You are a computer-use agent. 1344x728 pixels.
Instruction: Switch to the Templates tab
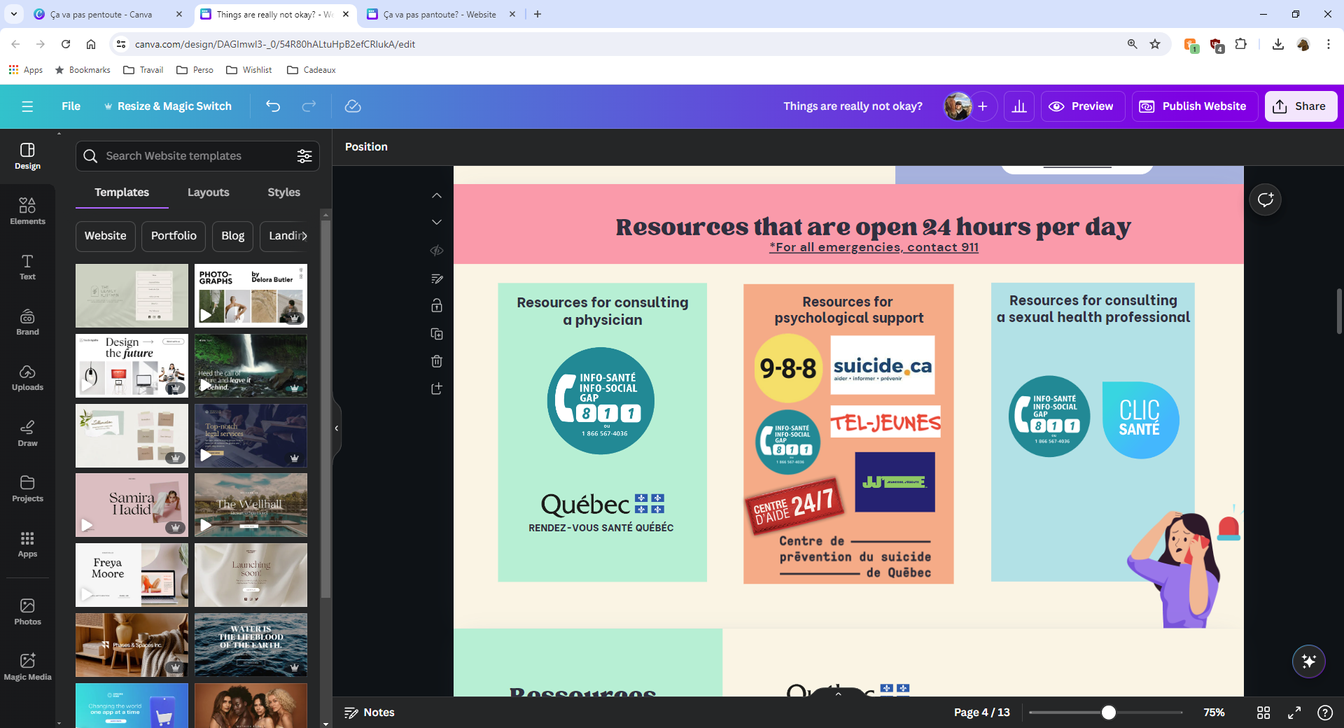pos(122,192)
